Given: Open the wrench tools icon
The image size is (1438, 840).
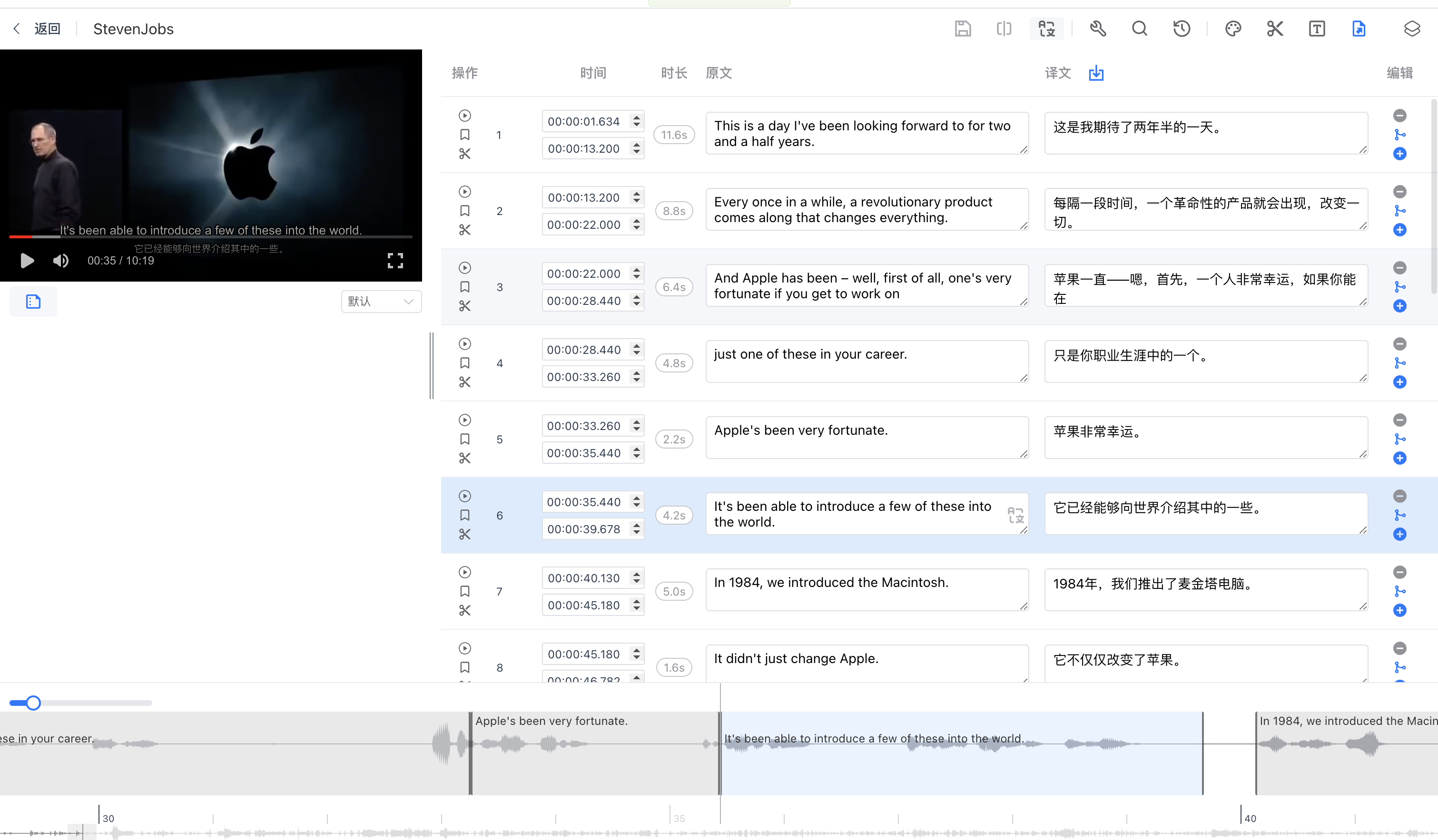Looking at the screenshot, I should 1098,29.
